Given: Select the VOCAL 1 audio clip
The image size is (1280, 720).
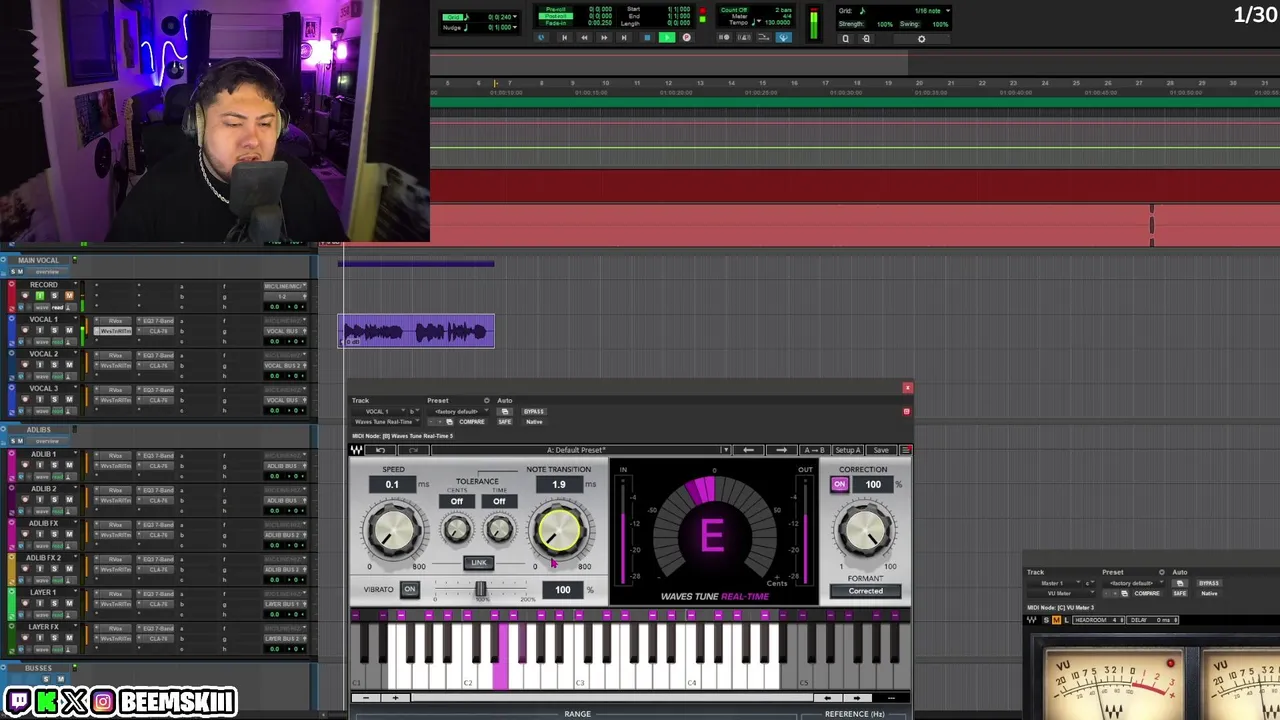Looking at the screenshot, I should pyautogui.click(x=416, y=331).
